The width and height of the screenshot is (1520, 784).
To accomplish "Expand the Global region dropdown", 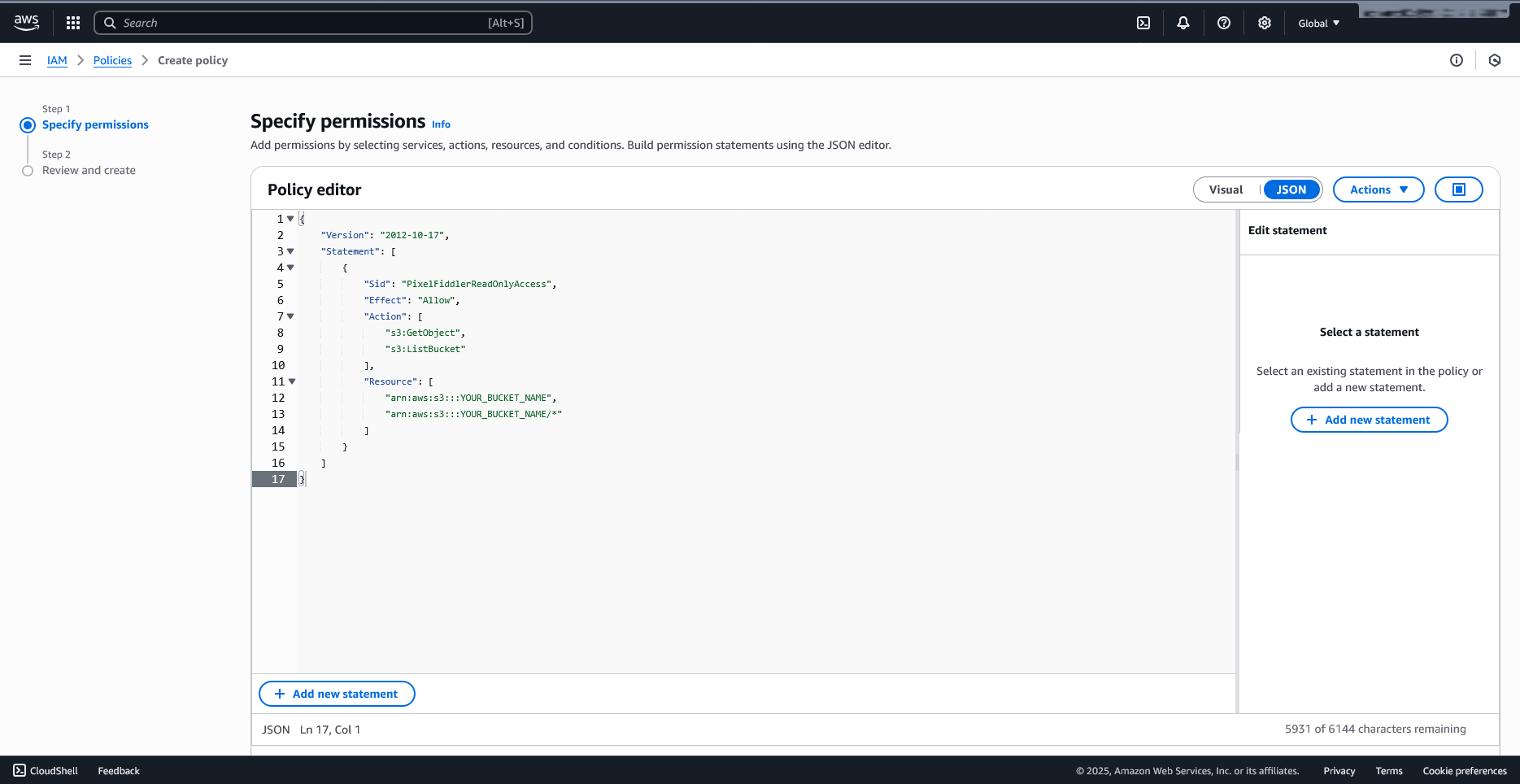I will (x=1318, y=23).
